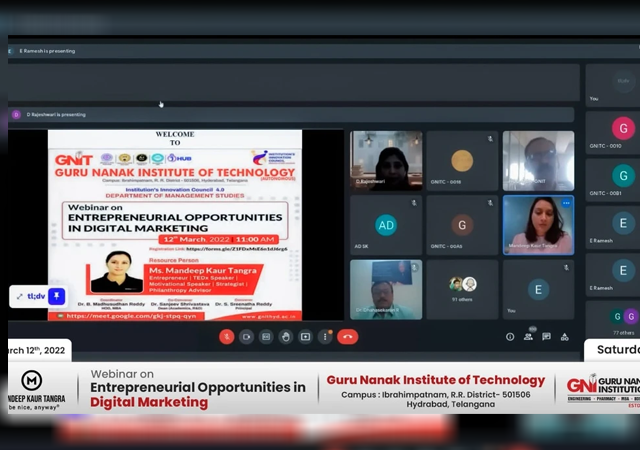Raise hand using the hand icon

286,337
